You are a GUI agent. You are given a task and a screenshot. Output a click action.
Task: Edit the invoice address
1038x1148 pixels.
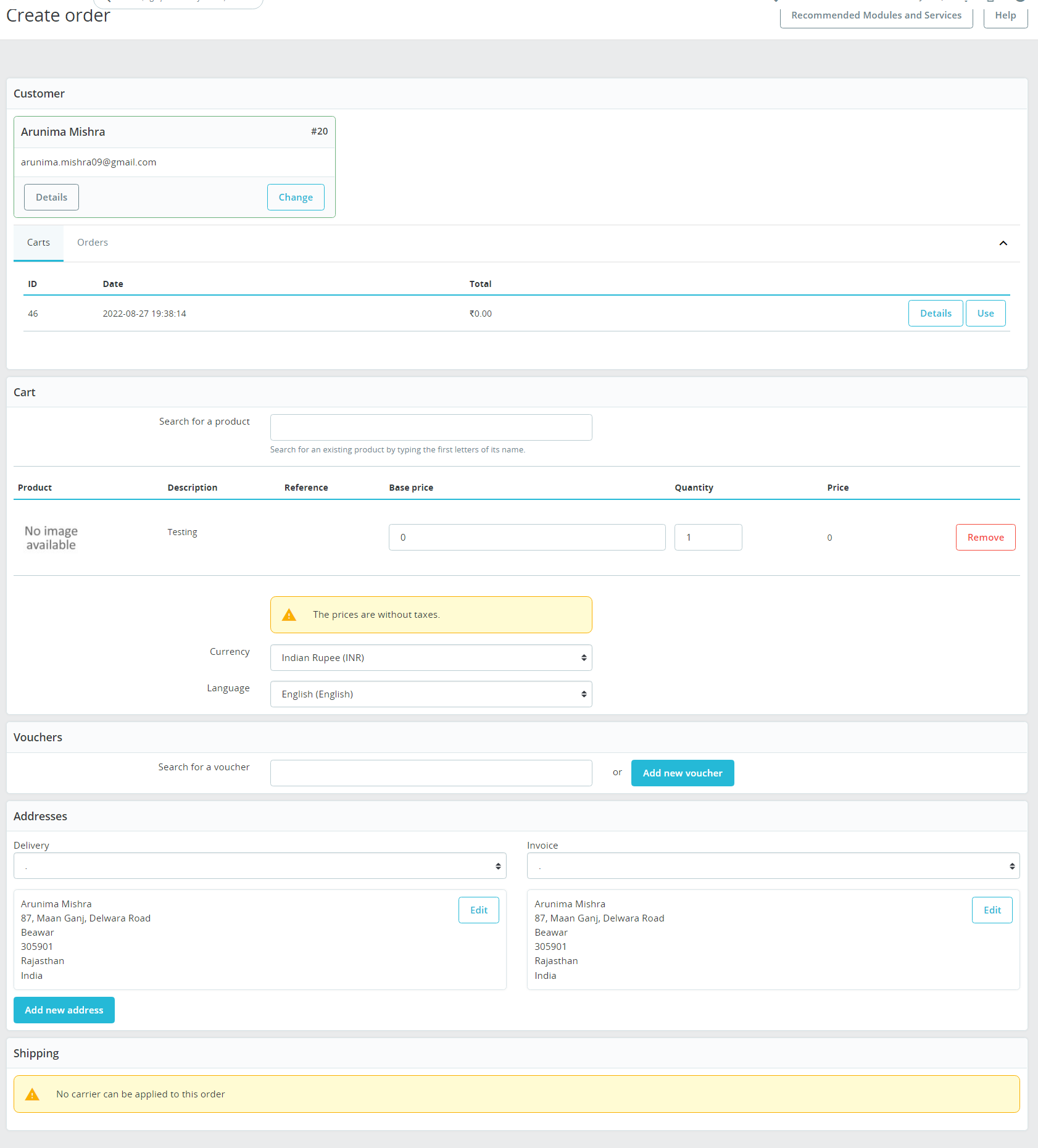992,910
